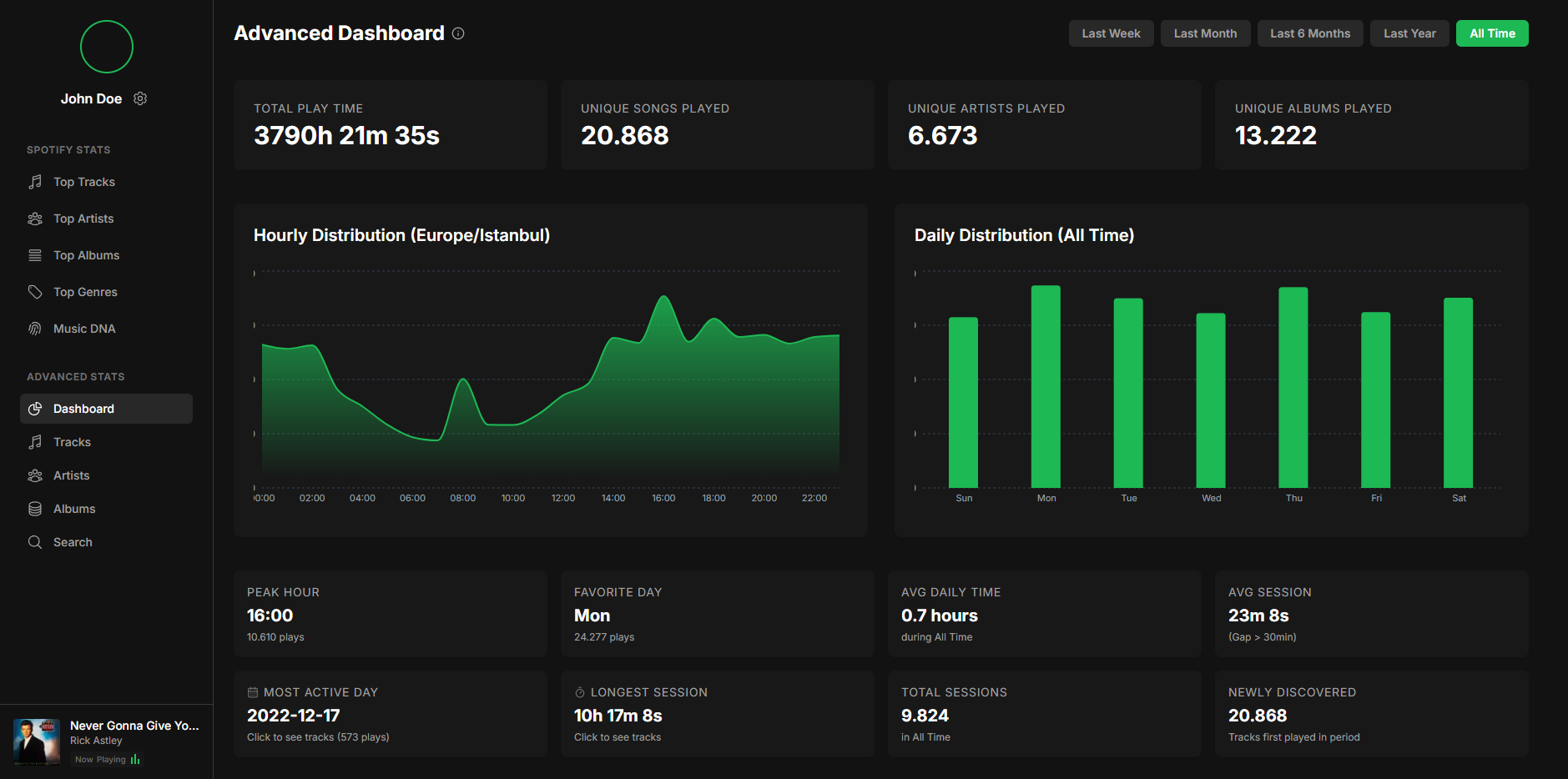Click Most Active Day card to see tracks
This screenshot has height=779, width=1568.
point(390,714)
